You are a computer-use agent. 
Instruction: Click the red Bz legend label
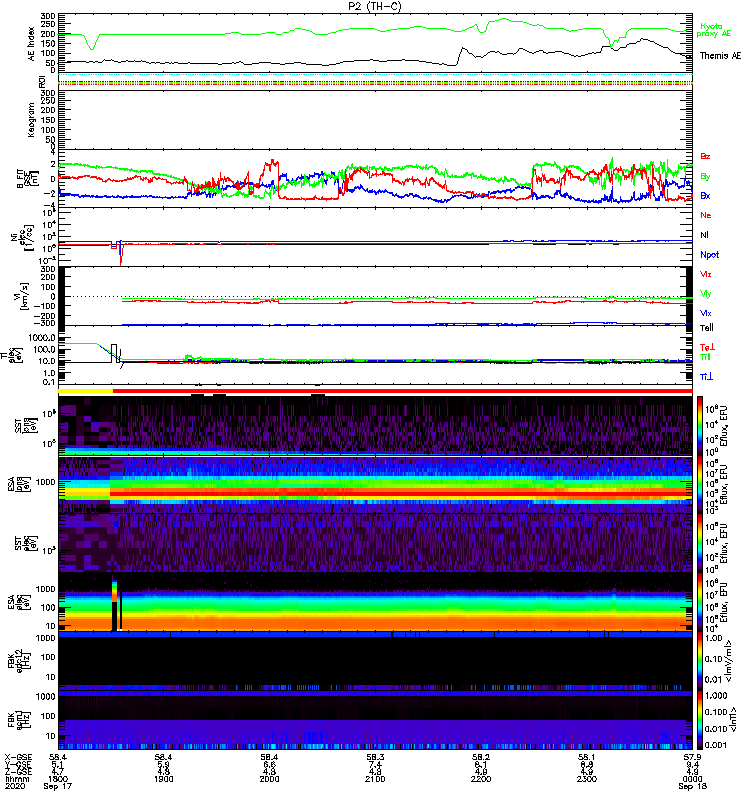(x=705, y=156)
